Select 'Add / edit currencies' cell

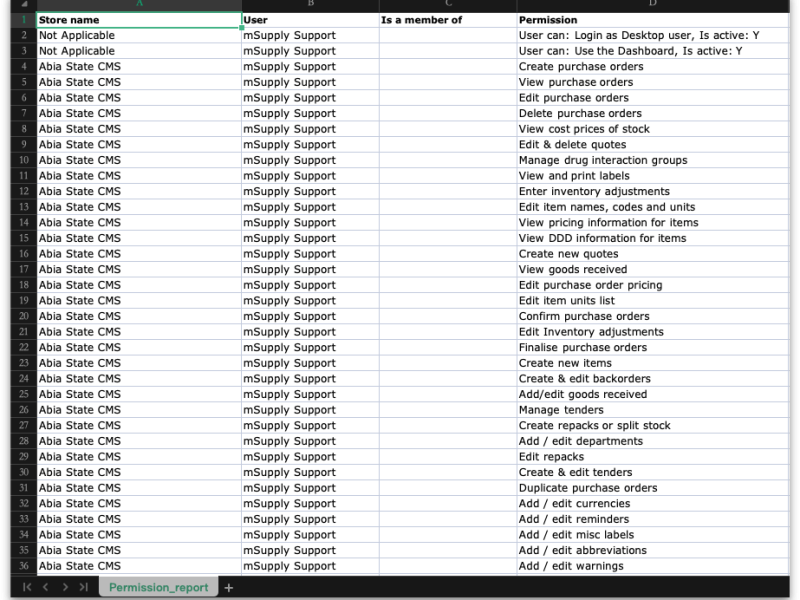[x=653, y=504]
